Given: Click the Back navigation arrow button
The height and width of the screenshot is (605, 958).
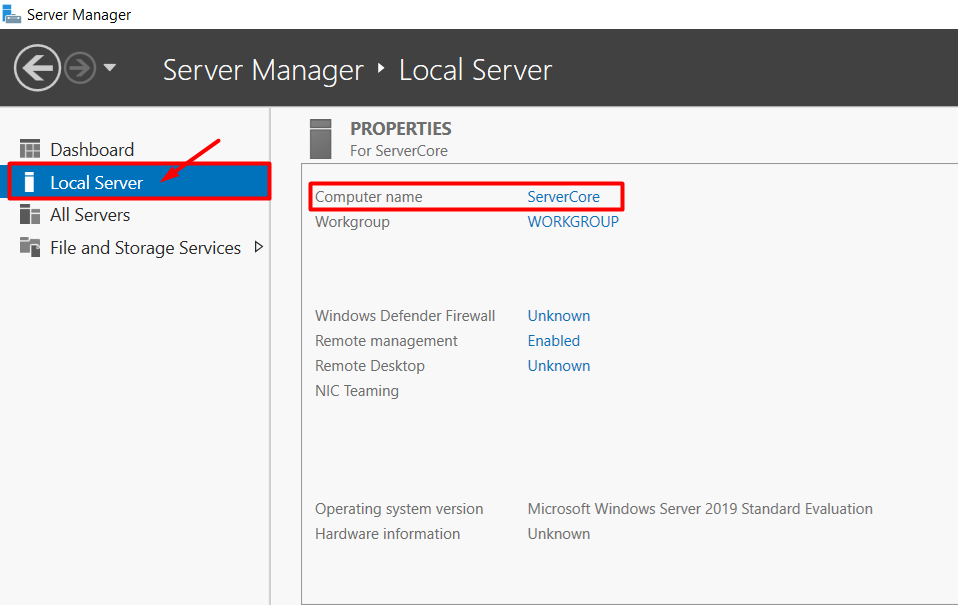Looking at the screenshot, I should tap(37, 68).
